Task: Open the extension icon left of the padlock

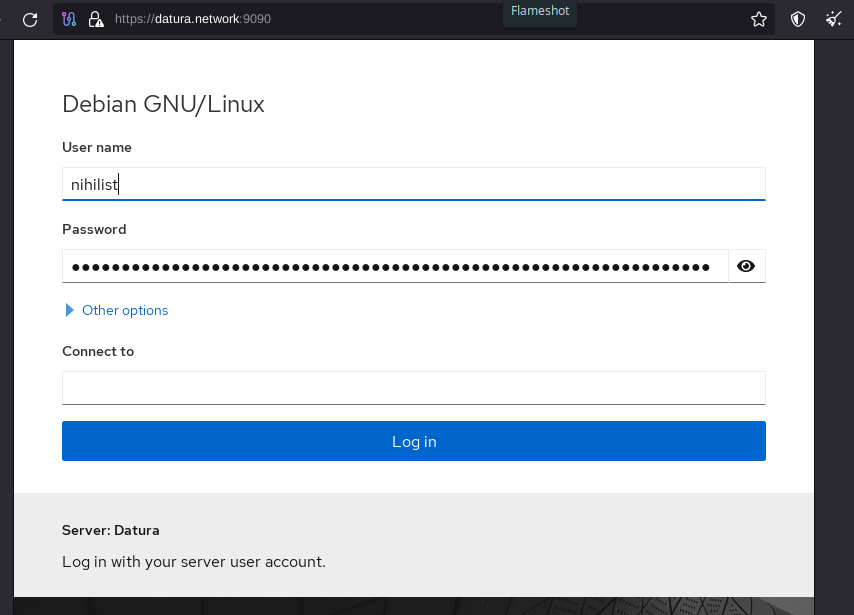Action: (x=69, y=19)
